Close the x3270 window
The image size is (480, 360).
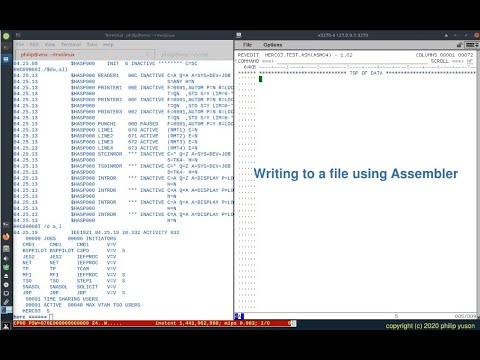(x=476, y=35)
